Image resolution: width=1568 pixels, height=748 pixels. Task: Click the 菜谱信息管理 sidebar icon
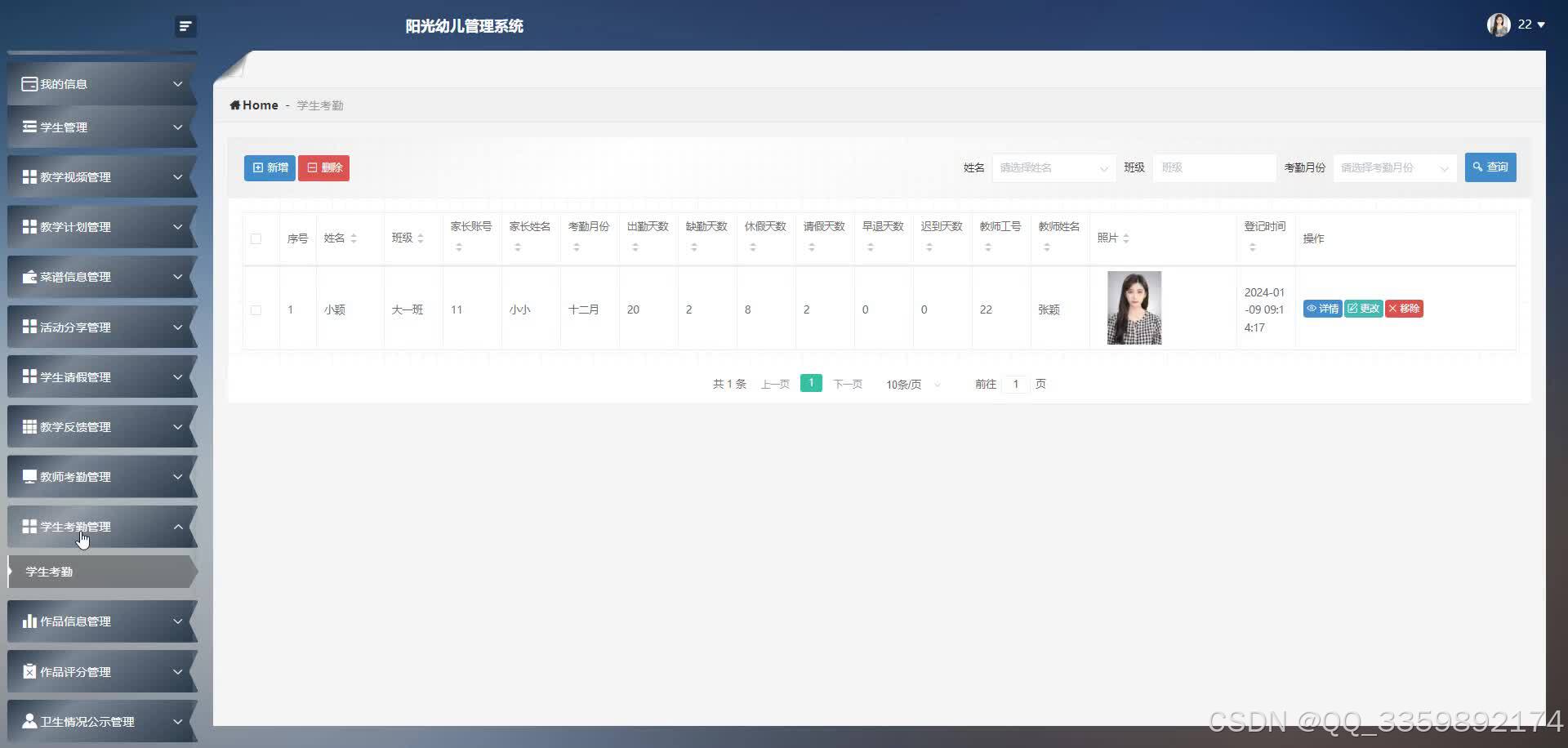click(29, 277)
